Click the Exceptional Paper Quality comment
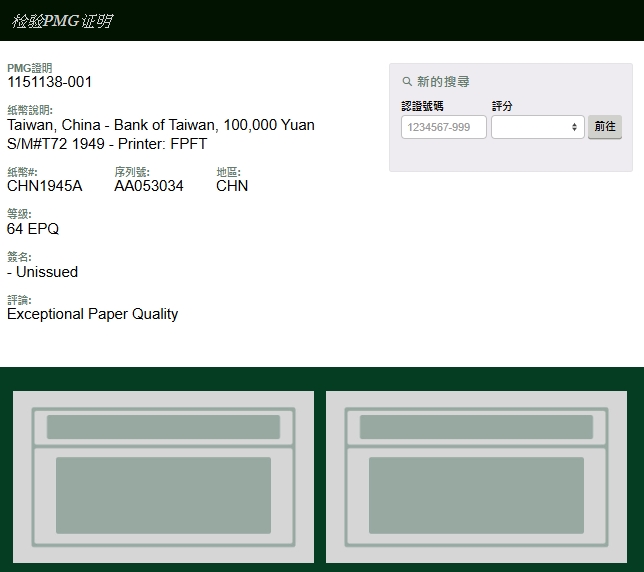This screenshot has width=644, height=572. coord(92,314)
